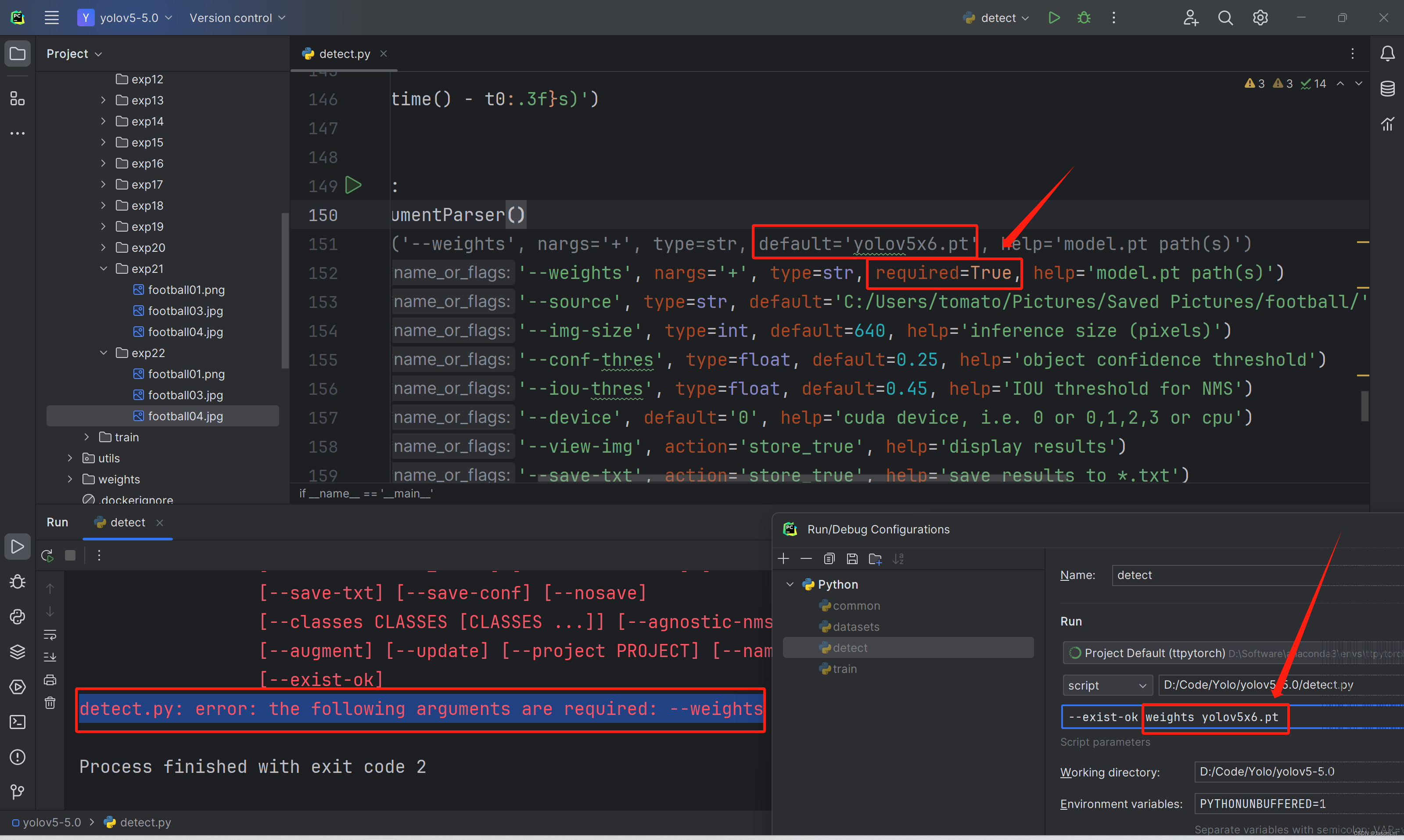1404x840 pixels.
Task: Open Search Everywhere with the magnifier icon
Action: click(1225, 18)
